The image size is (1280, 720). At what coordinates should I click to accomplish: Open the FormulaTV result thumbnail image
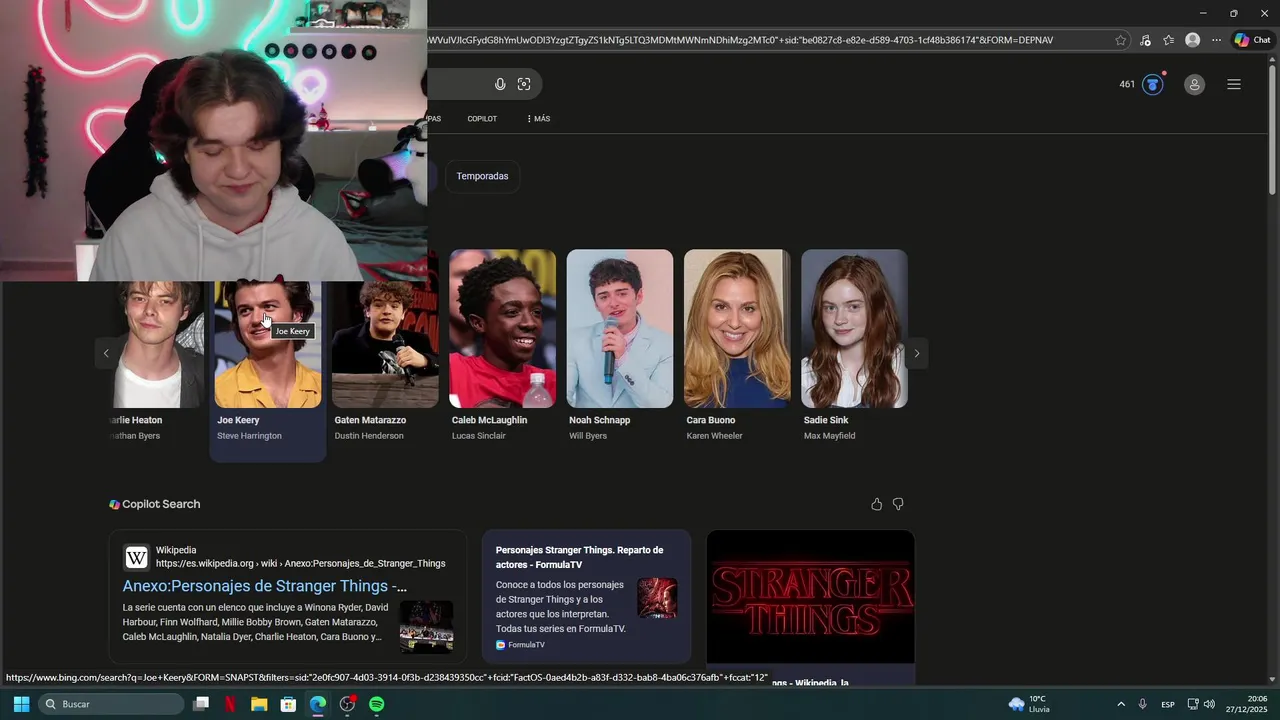(657, 598)
